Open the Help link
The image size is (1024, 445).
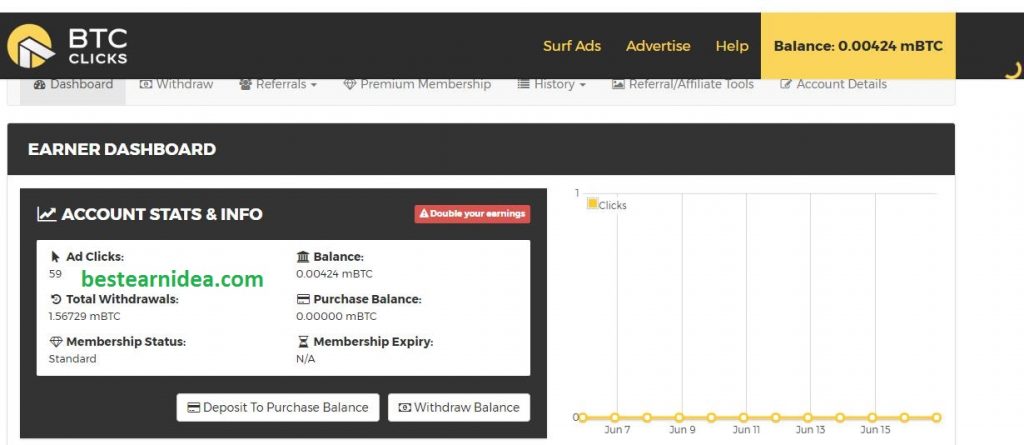732,46
